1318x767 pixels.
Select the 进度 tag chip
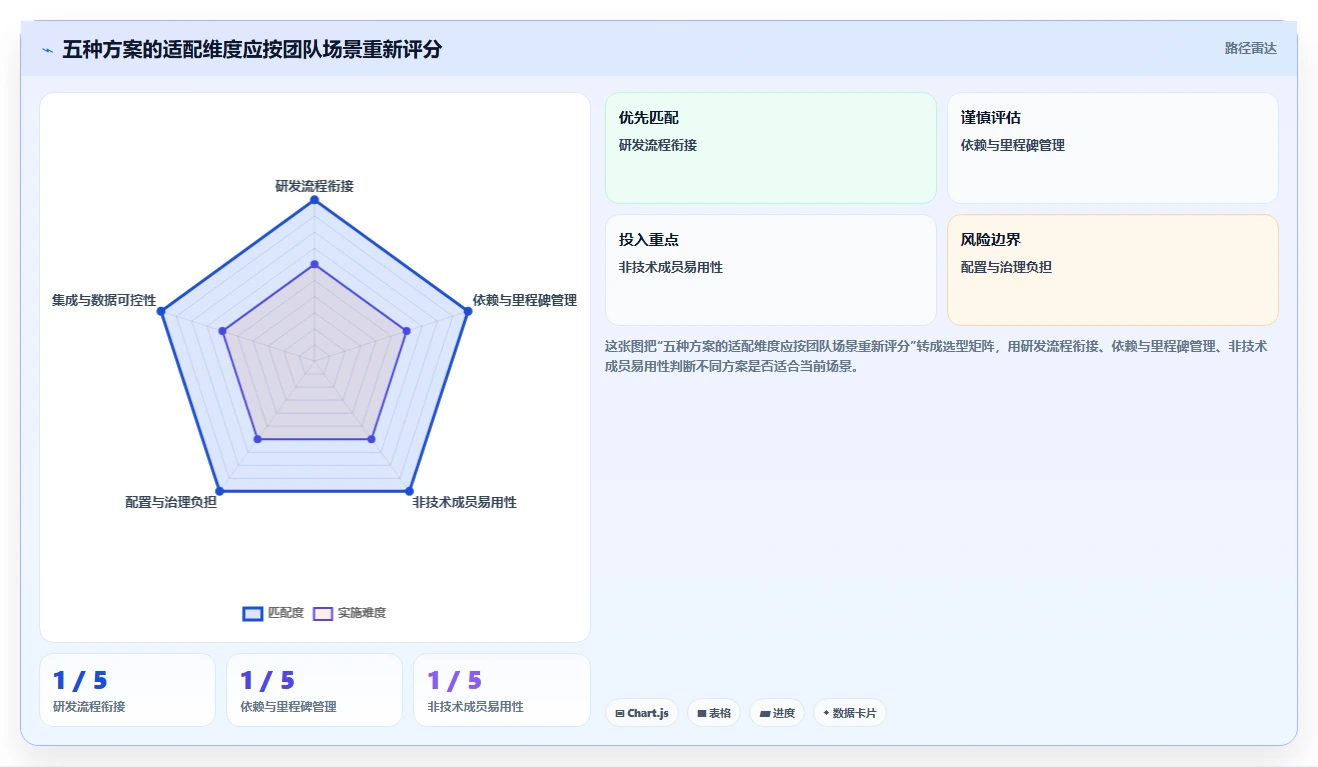[777, 713]
